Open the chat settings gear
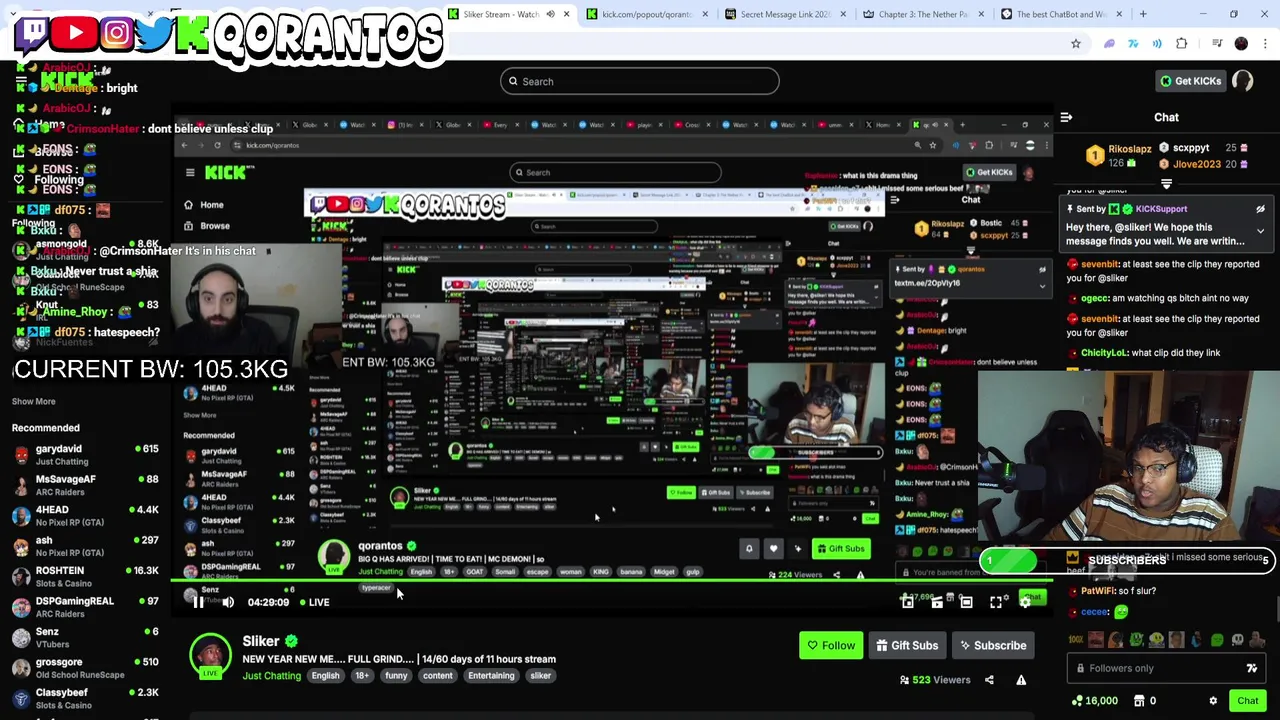This screenshot has width=1280, height=720. (1213, 701)
